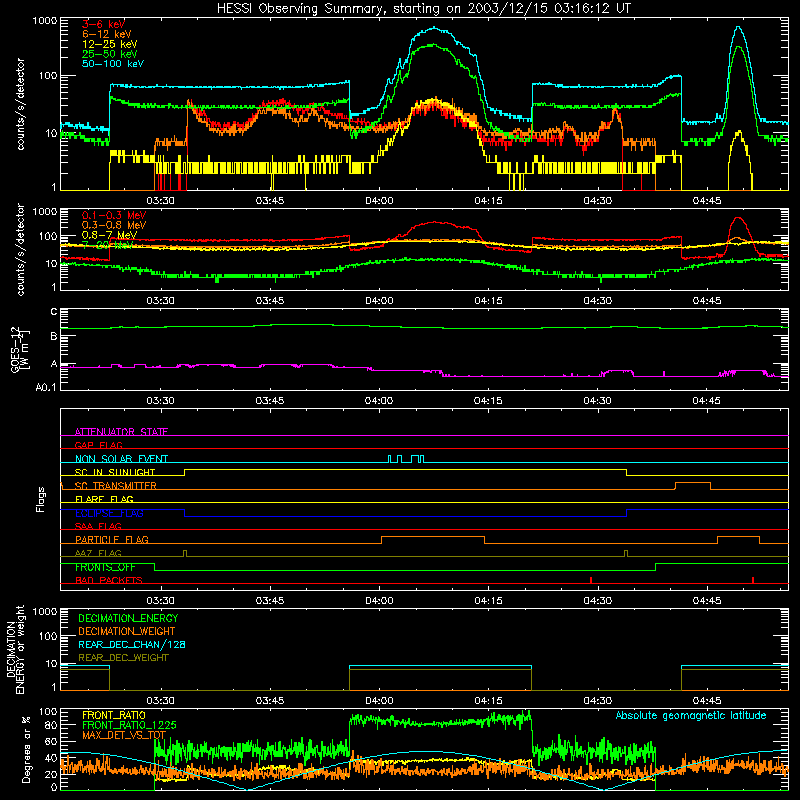This screenshot has width=800, height=800.
Task: Click the 12-25 keV legend label
Action: coord(110,44)
